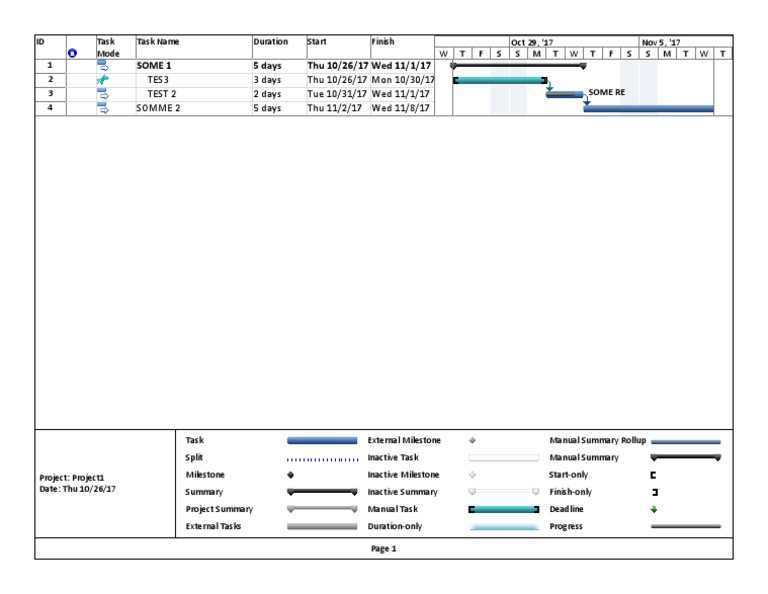Select the SOME 1 summary task name
This screenshot has height=594, width=768.
(154, 65)
